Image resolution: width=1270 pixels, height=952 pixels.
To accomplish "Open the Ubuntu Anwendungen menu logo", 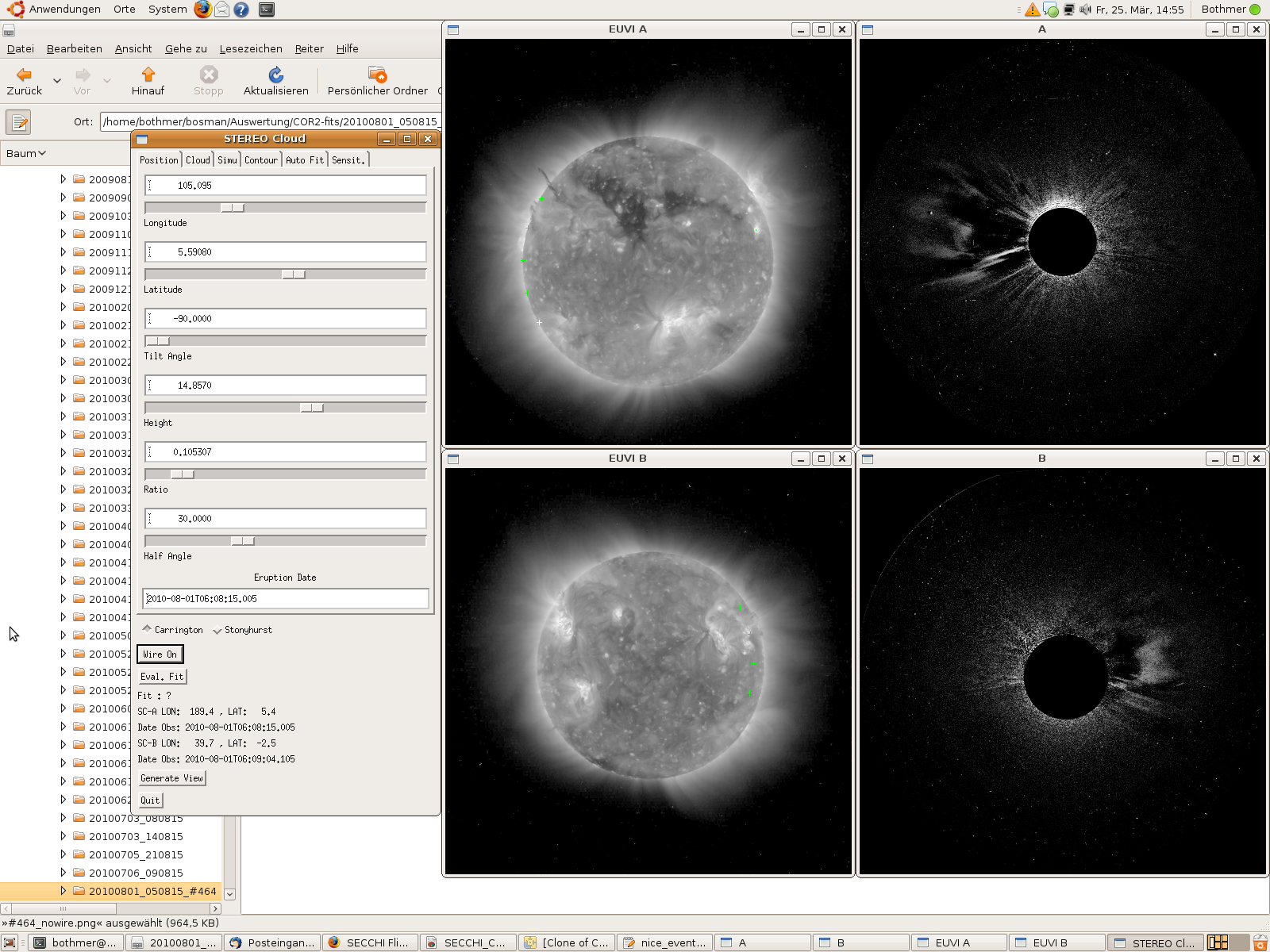I will pos(16,10).
